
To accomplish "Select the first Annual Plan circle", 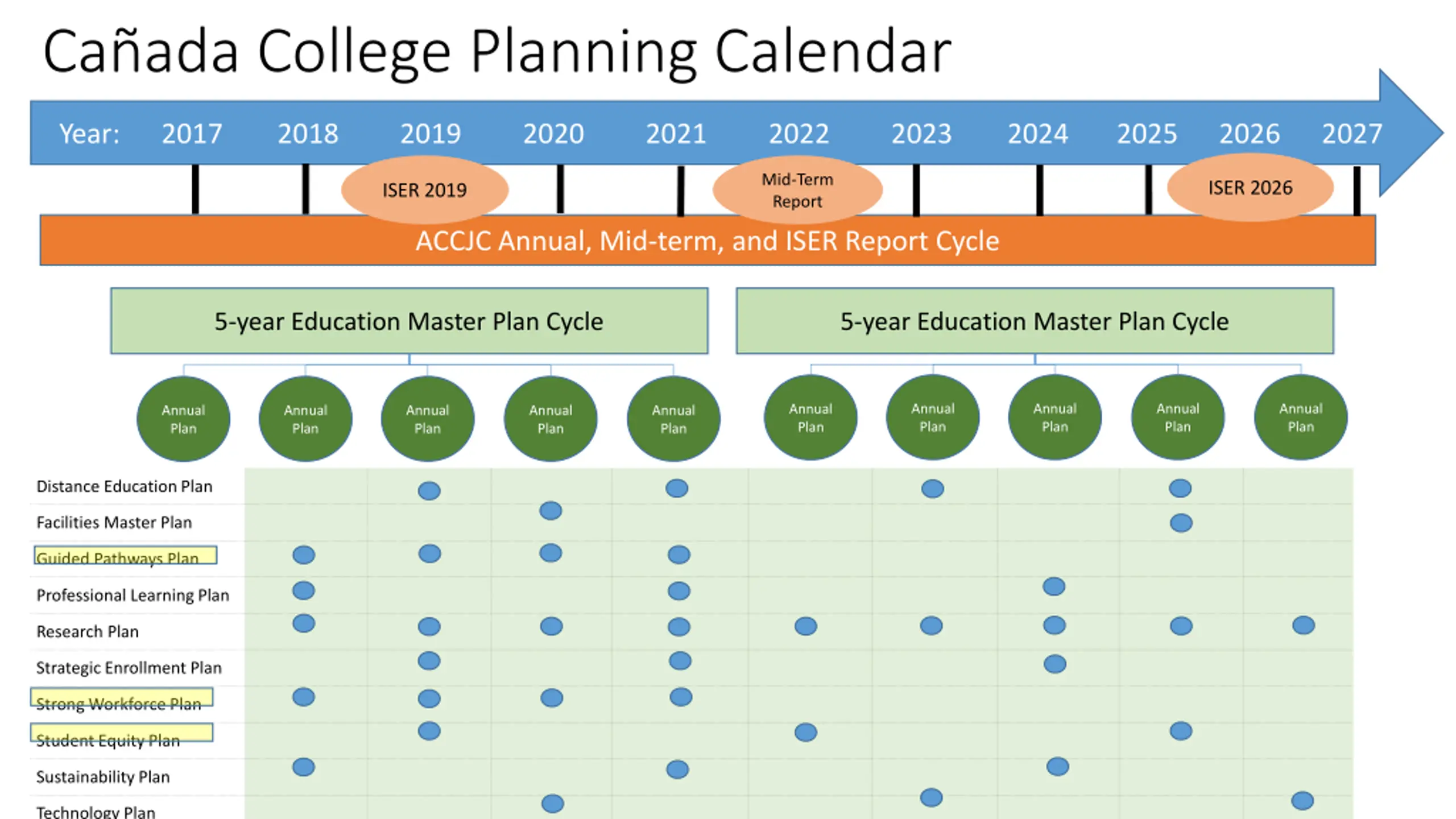I will tap(183, 419).
